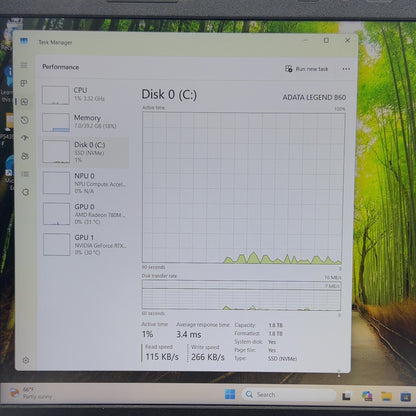Click the Capacity 1.8 TB value
The height and width of the screenshot is (416, 416).
pos(276,325)
